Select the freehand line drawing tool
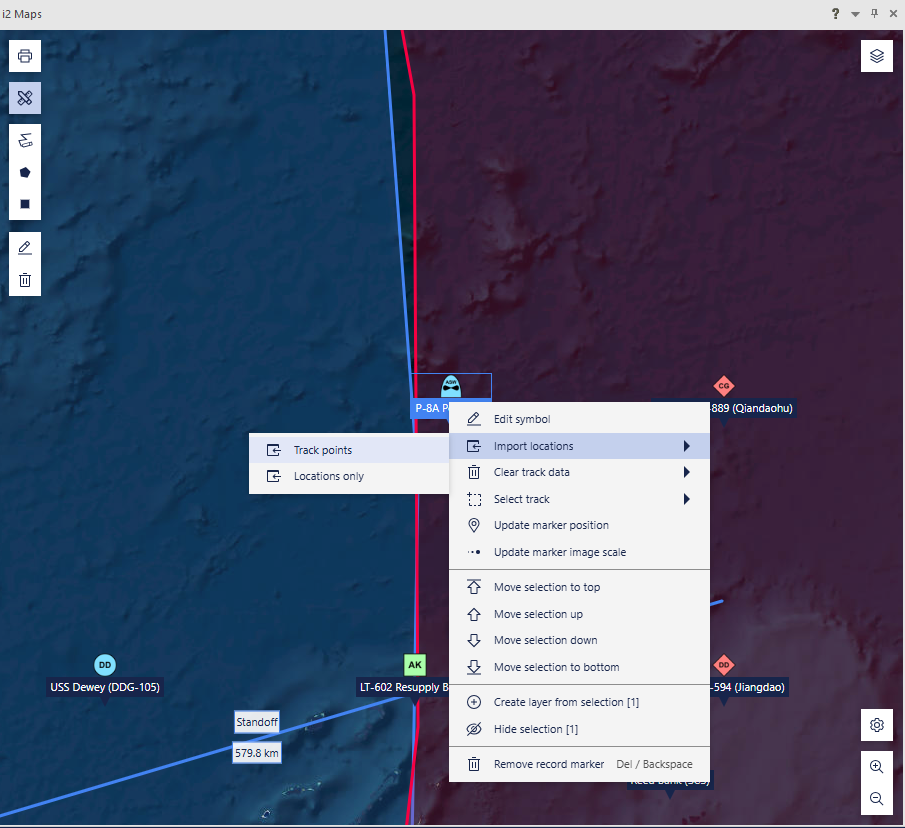 [25, 140]
